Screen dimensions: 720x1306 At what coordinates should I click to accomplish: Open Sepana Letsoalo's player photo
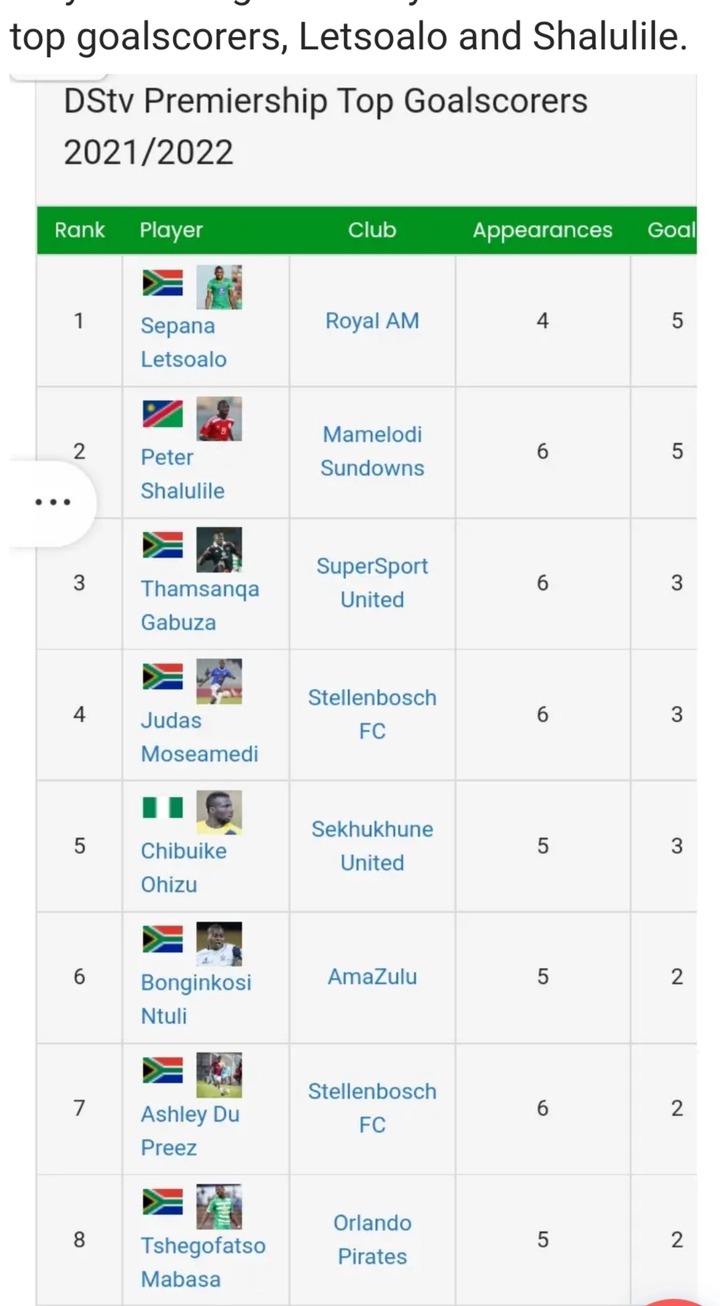click(x=218, y=287)
